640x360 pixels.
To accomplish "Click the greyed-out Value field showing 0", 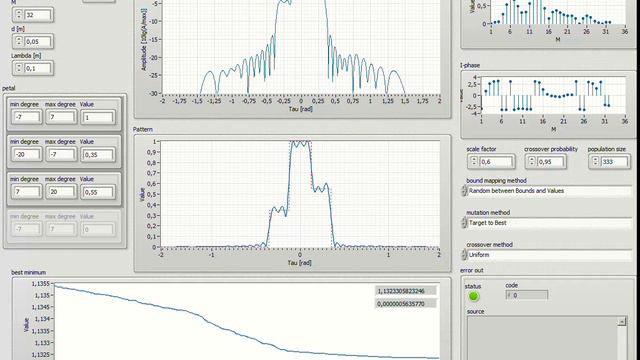I will (x=98, y=229).
